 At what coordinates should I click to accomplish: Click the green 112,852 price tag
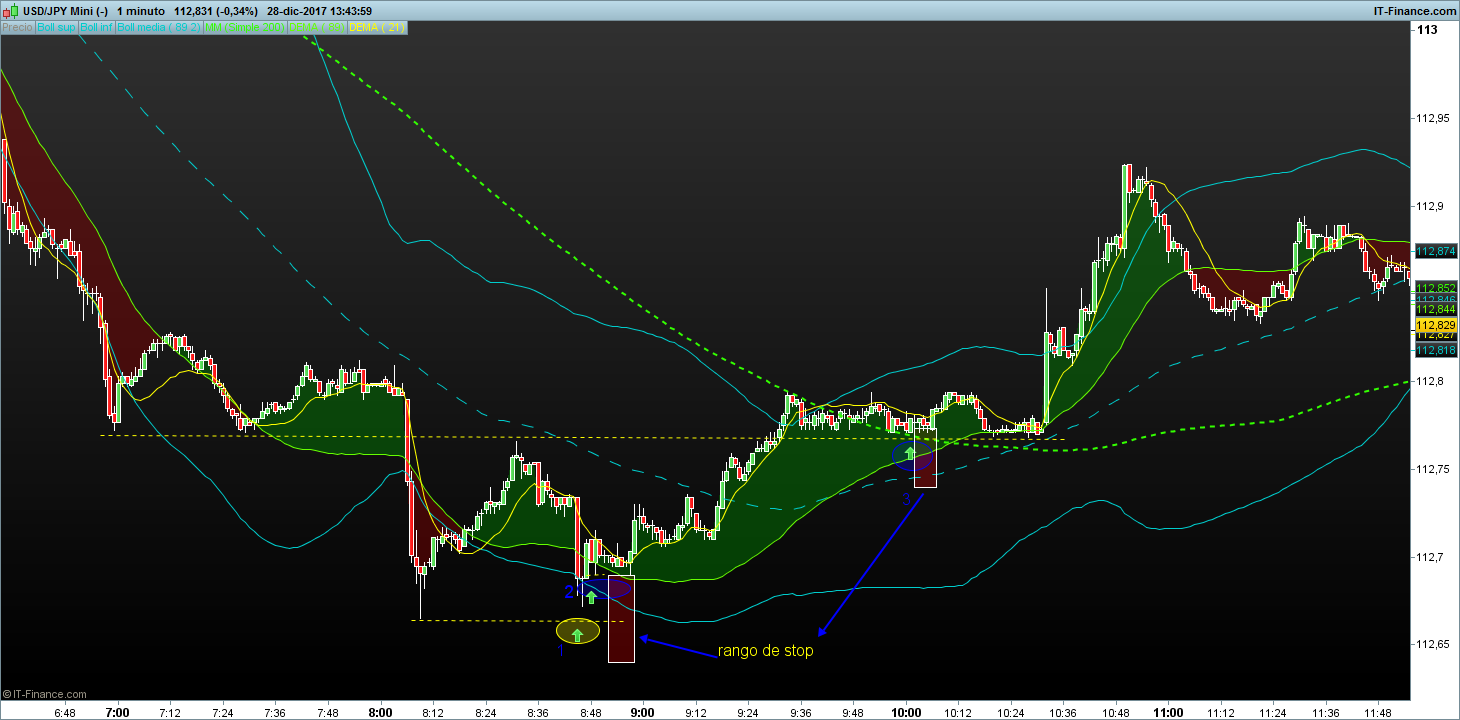(1436, 288)
